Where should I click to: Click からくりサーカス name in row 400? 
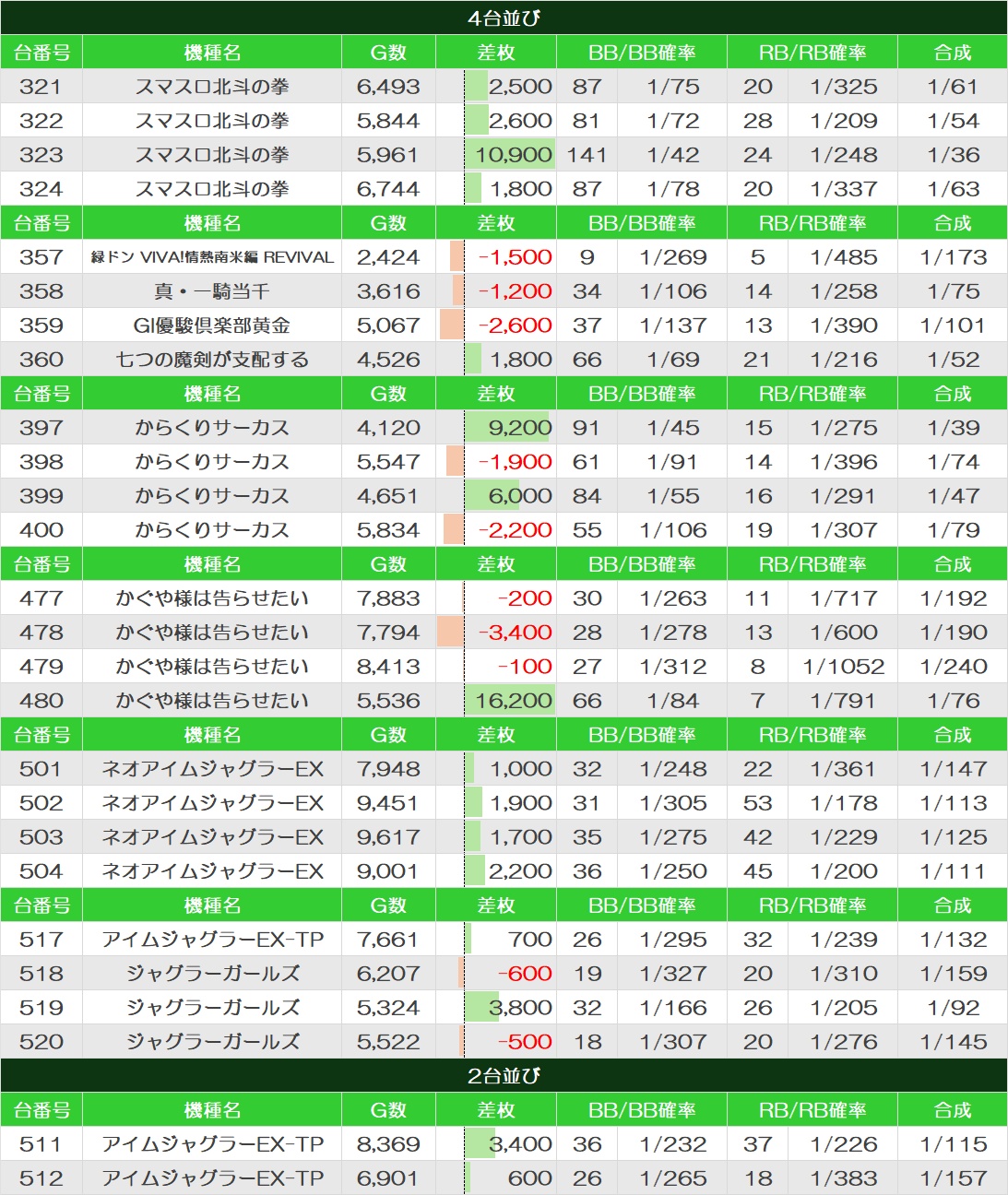(212, 530)
